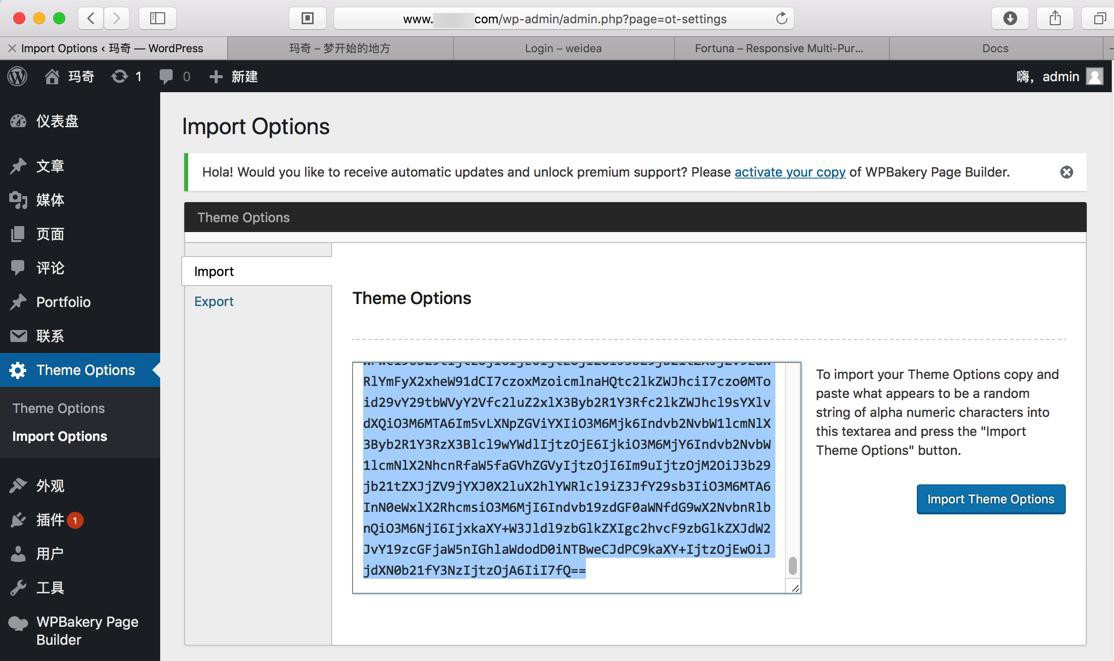This screenshot has height=661, width=1114.
Task: Open the WordPress logo menu
Action: tap(17, 76)
